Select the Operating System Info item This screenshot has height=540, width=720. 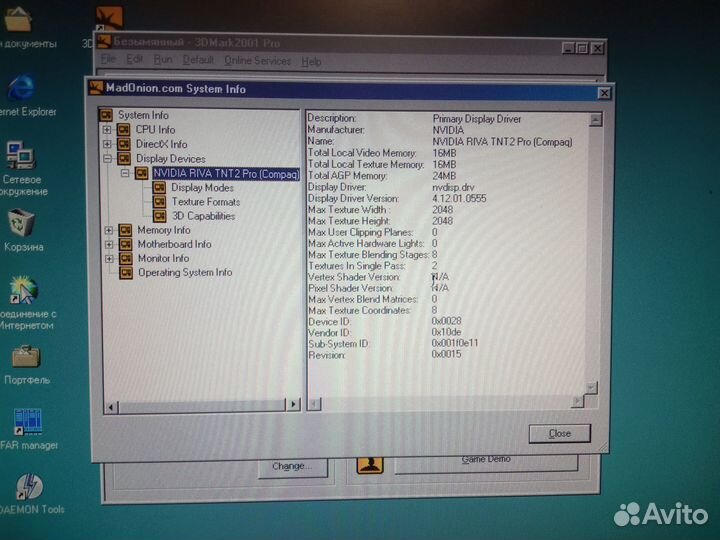185,272
